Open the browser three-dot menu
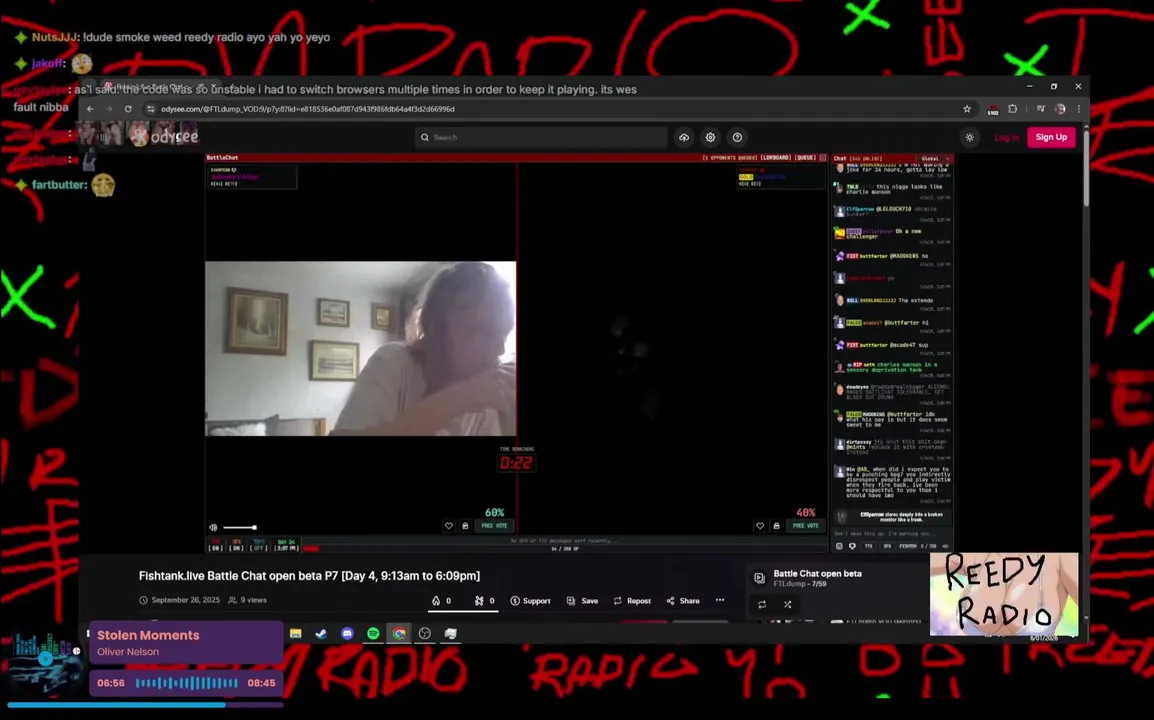Screen dimensions: 1154x720 click(x=1079, y=109)
